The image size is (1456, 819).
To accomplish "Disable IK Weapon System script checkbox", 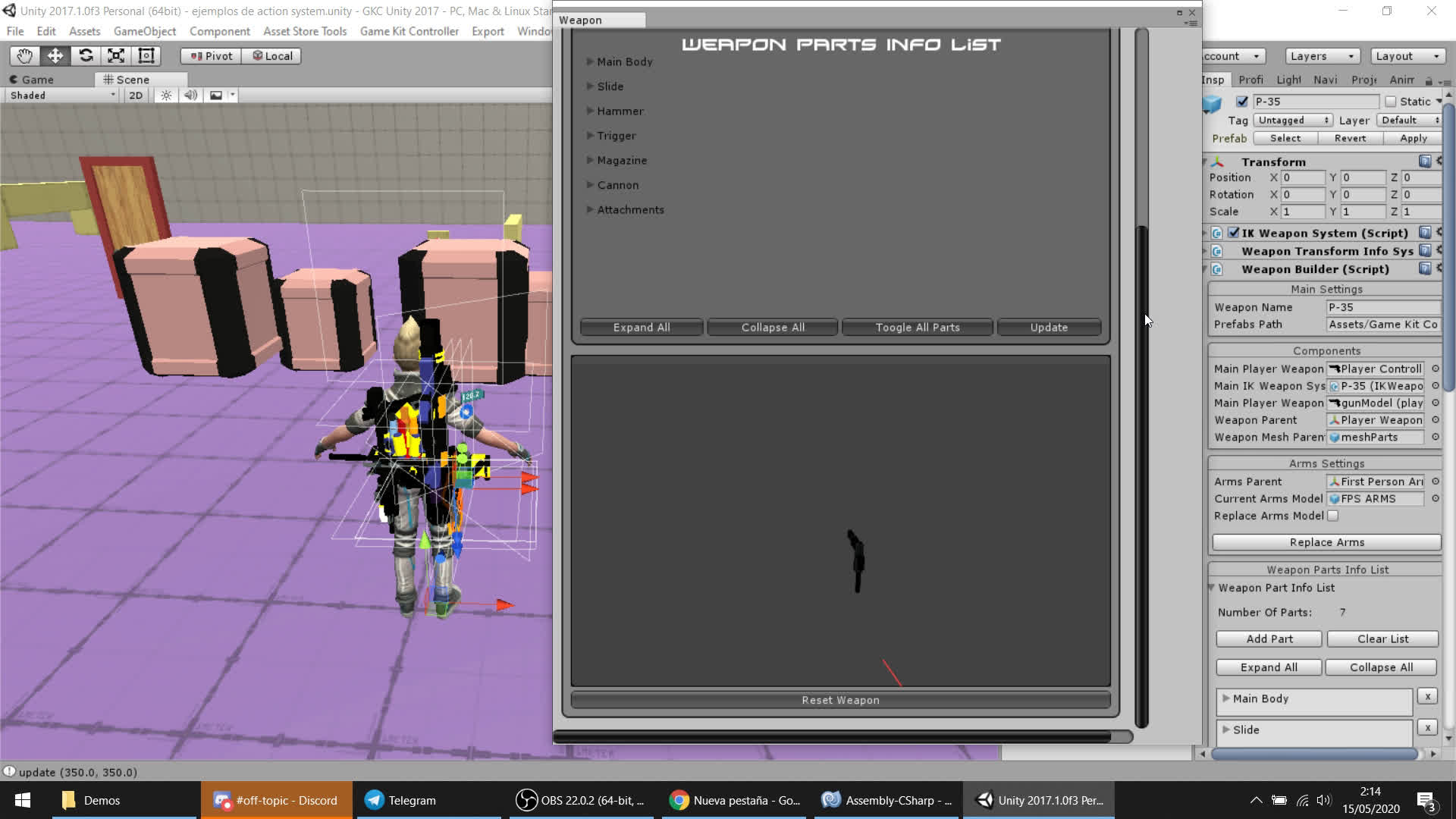I will 1233,233.
